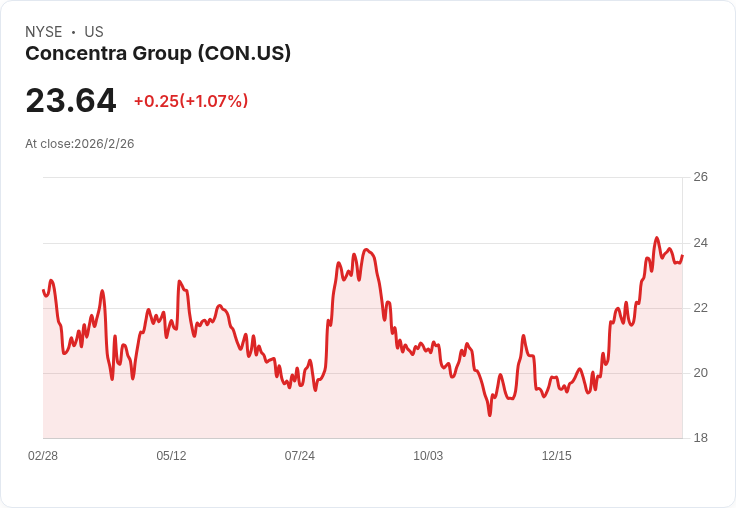Image resolution: width=736 pixels, height=508 pixels.
Task: Click the US market label
Action: click(x=94, y=32)
